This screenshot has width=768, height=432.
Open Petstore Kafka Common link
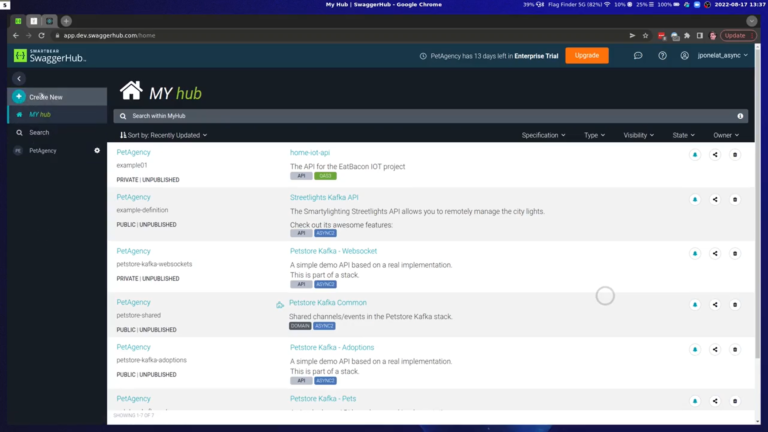327,303
